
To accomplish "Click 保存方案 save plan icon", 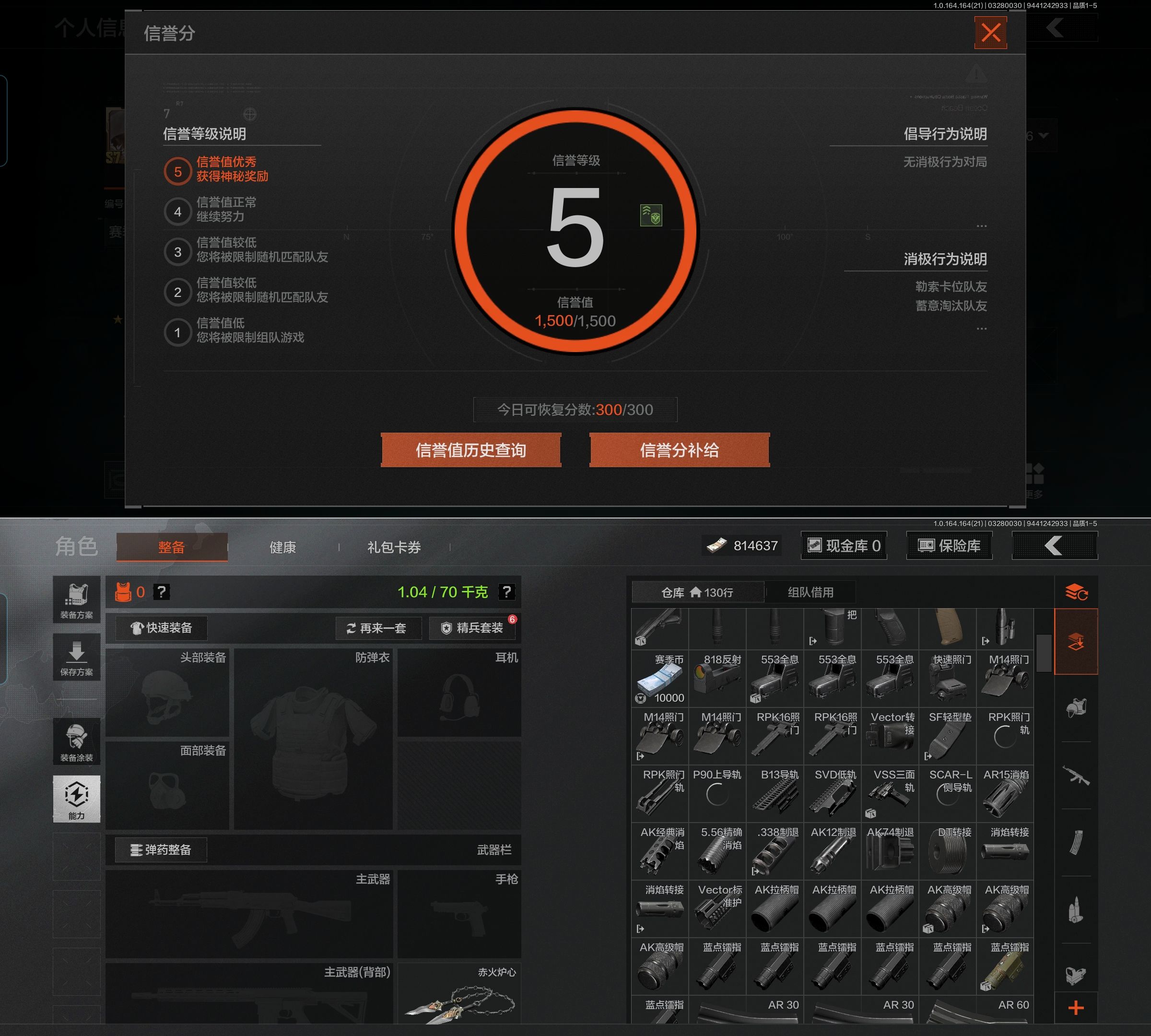I will coord(76,658).
